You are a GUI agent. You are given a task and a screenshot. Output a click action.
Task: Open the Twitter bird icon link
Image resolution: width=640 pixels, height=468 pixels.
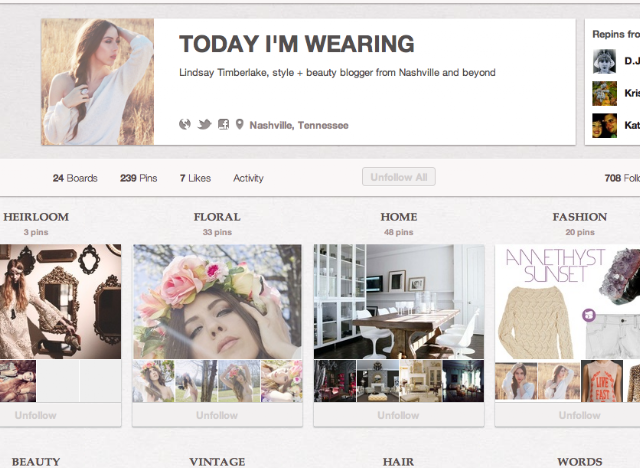coord(204,124)
